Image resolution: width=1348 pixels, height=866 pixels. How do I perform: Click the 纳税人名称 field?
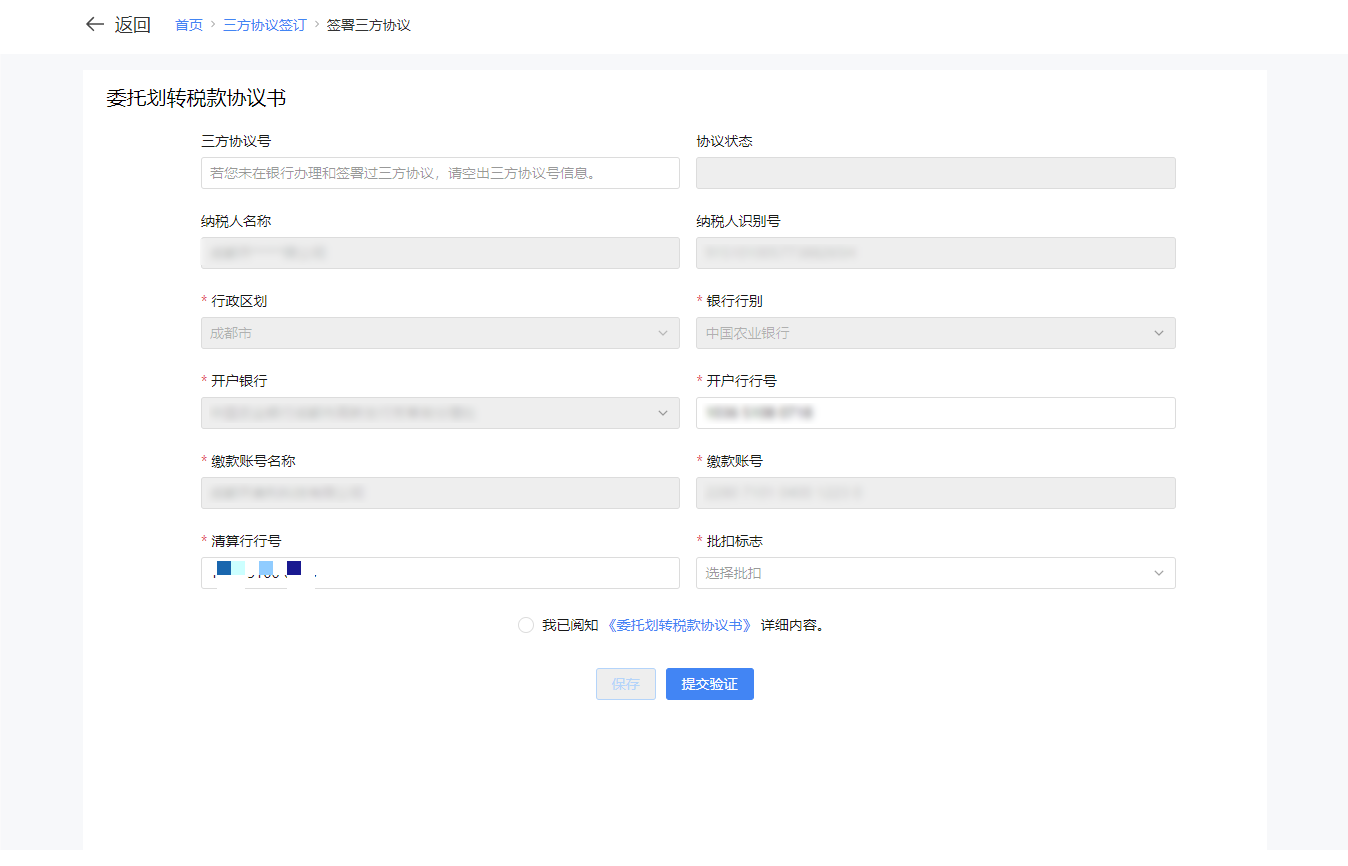tap(440, 253)
